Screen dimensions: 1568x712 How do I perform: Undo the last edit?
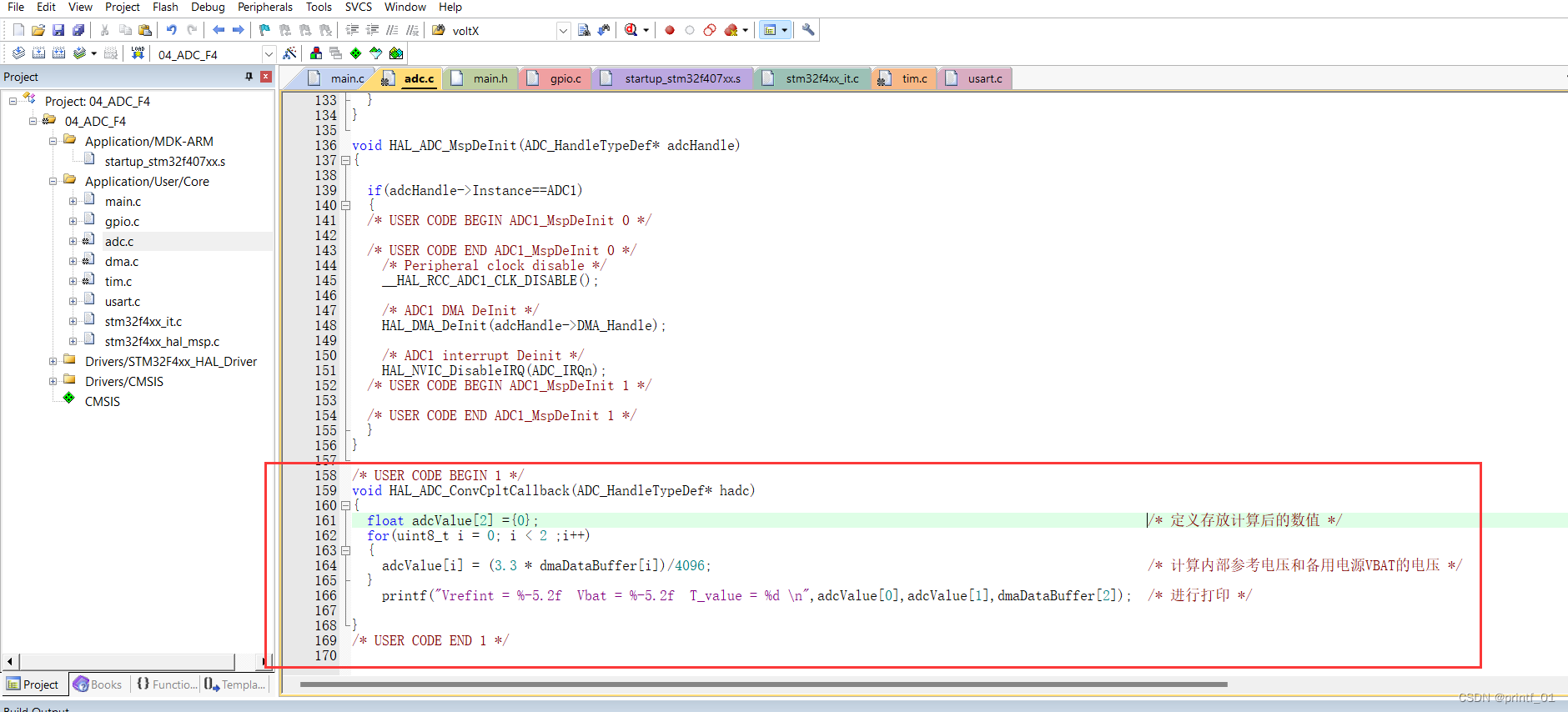click(171, 30)
